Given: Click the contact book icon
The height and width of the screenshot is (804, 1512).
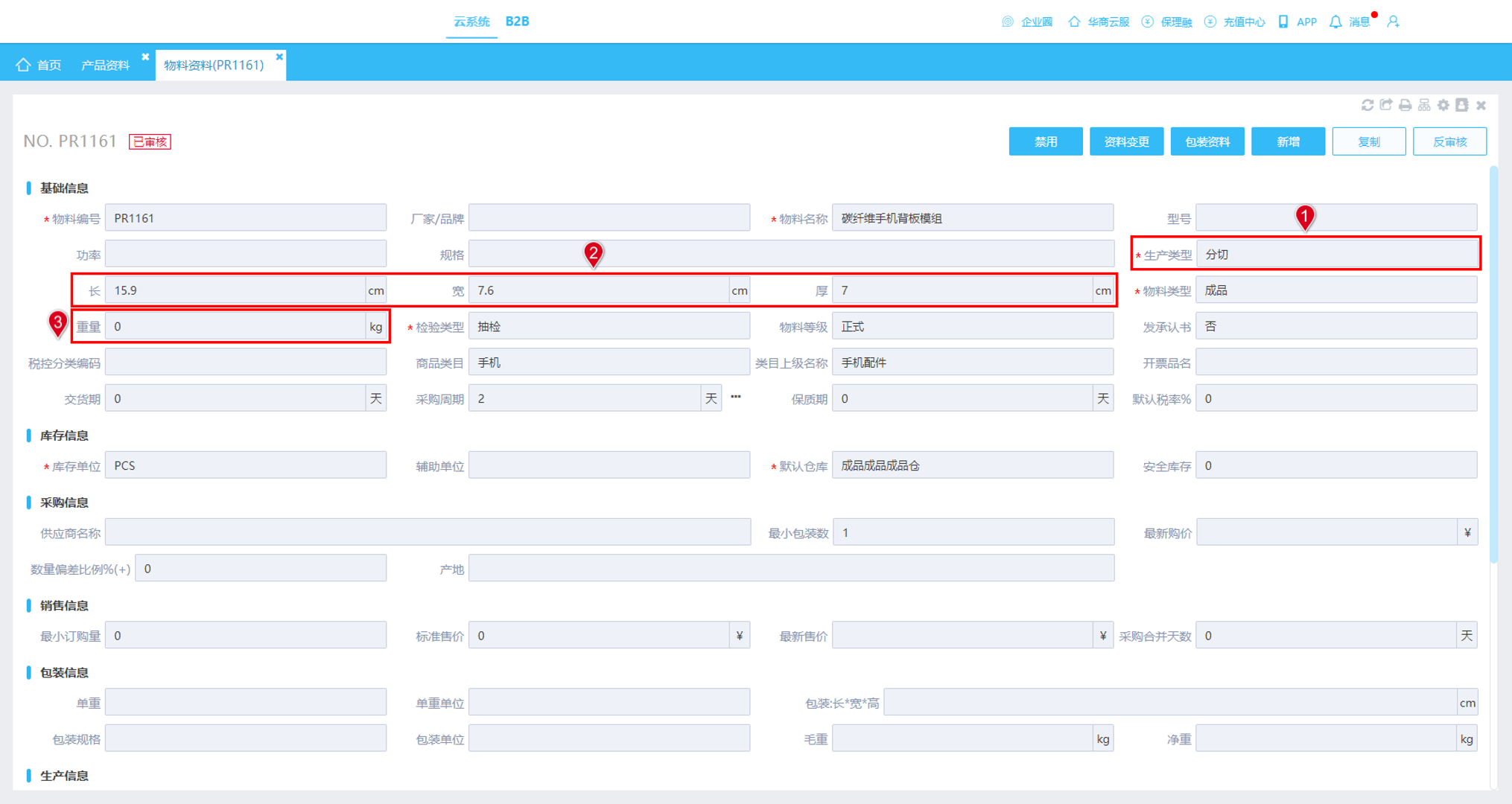Looking at the screenshot, I should pos(1462,105).
